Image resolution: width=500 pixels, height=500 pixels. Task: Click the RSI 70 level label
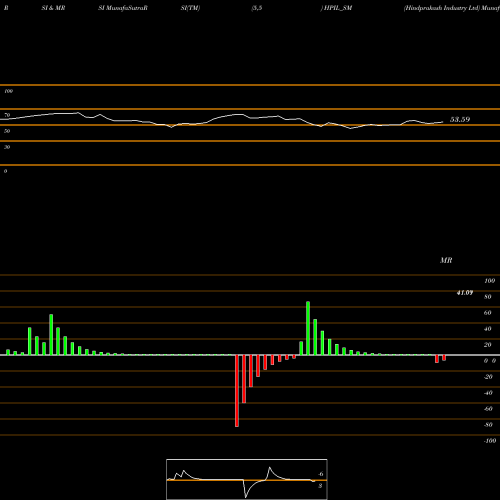click(x=7, y=115)
